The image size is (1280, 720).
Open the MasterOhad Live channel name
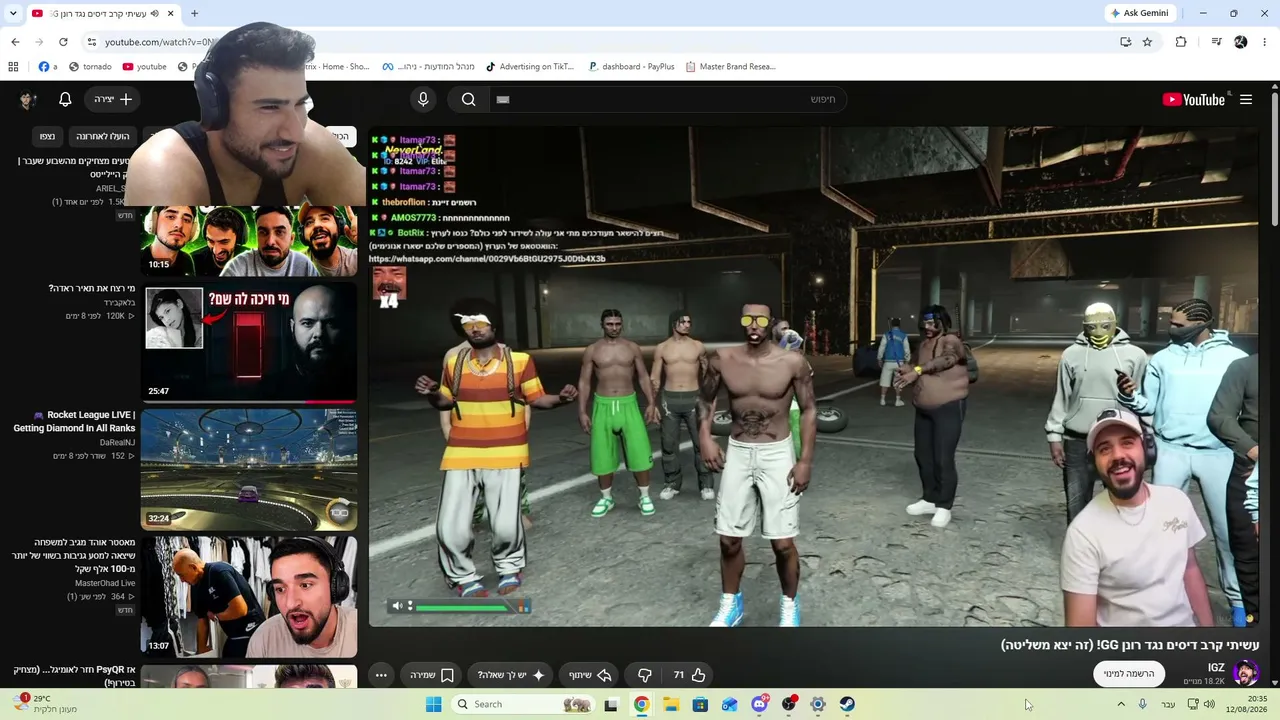click(105, 583)
